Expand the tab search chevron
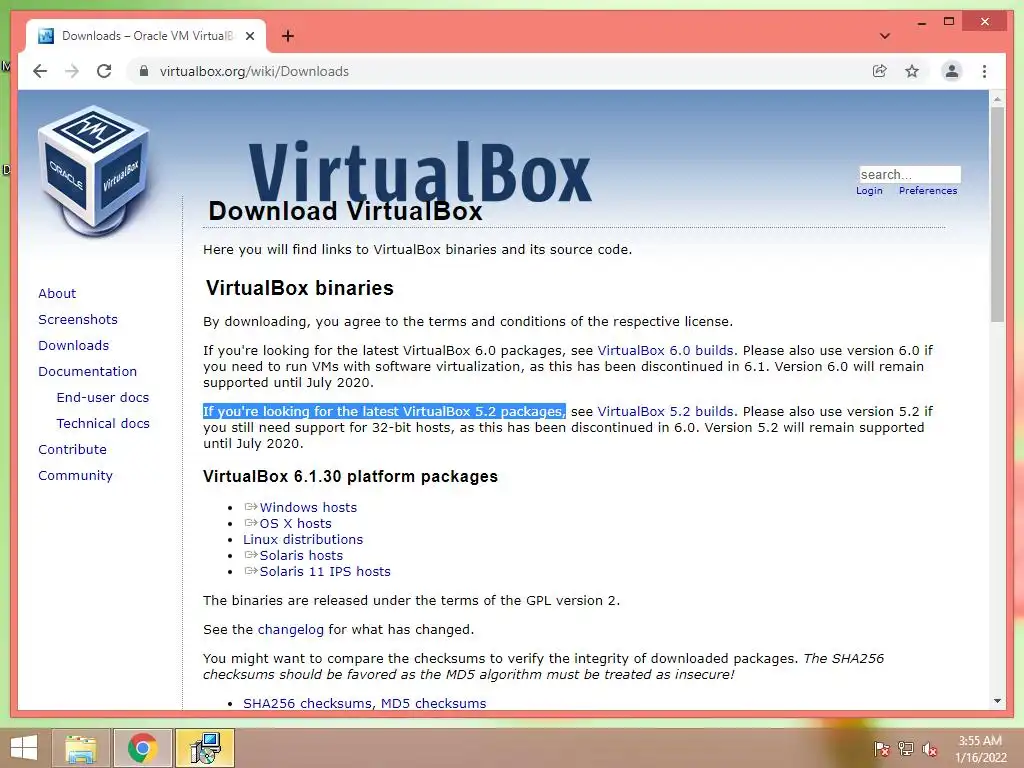This screenshot has width=1024, height=768. pyautogui.click(x=884, y=36)
